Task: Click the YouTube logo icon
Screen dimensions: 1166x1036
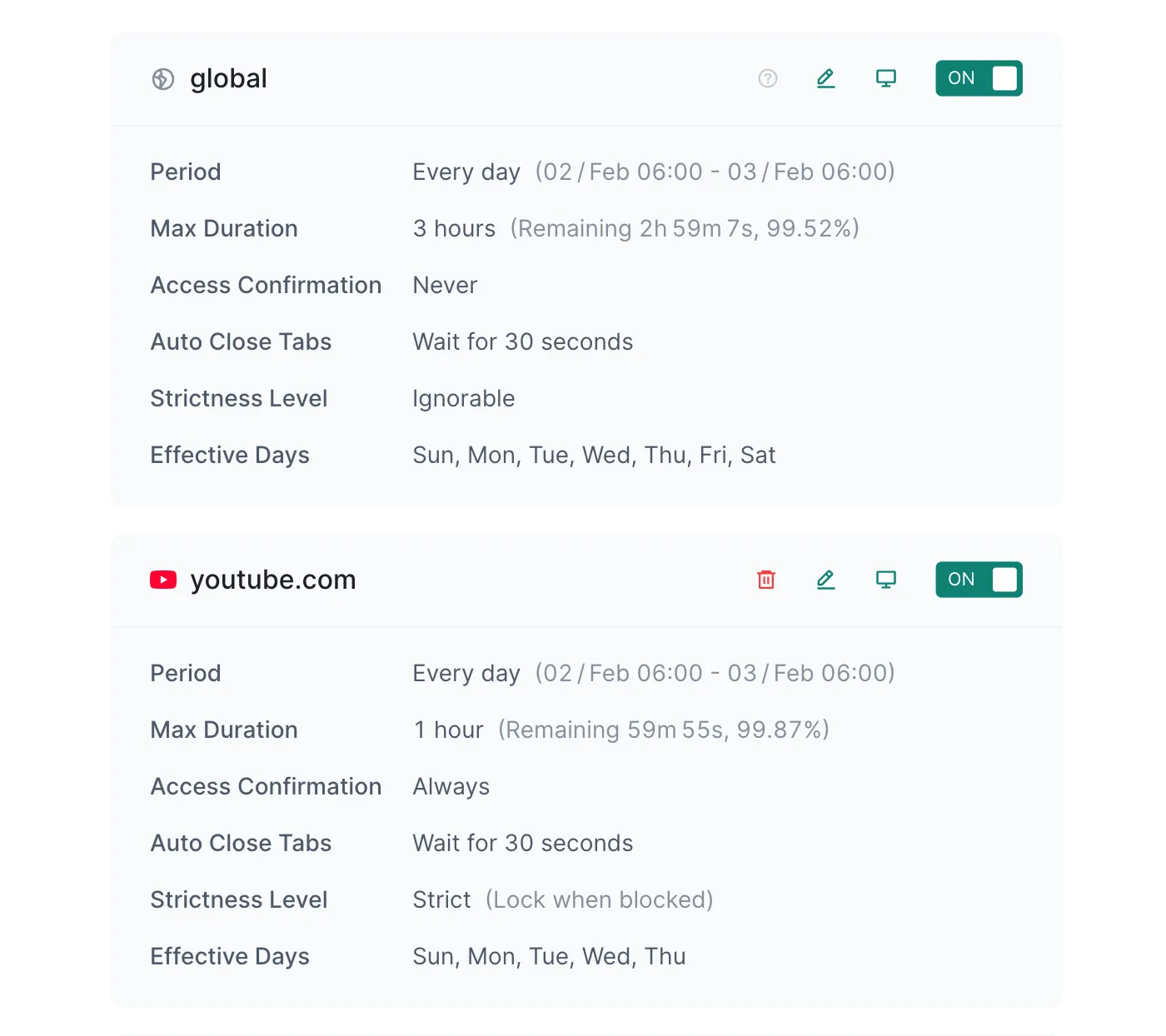Action: pos(163,580)
